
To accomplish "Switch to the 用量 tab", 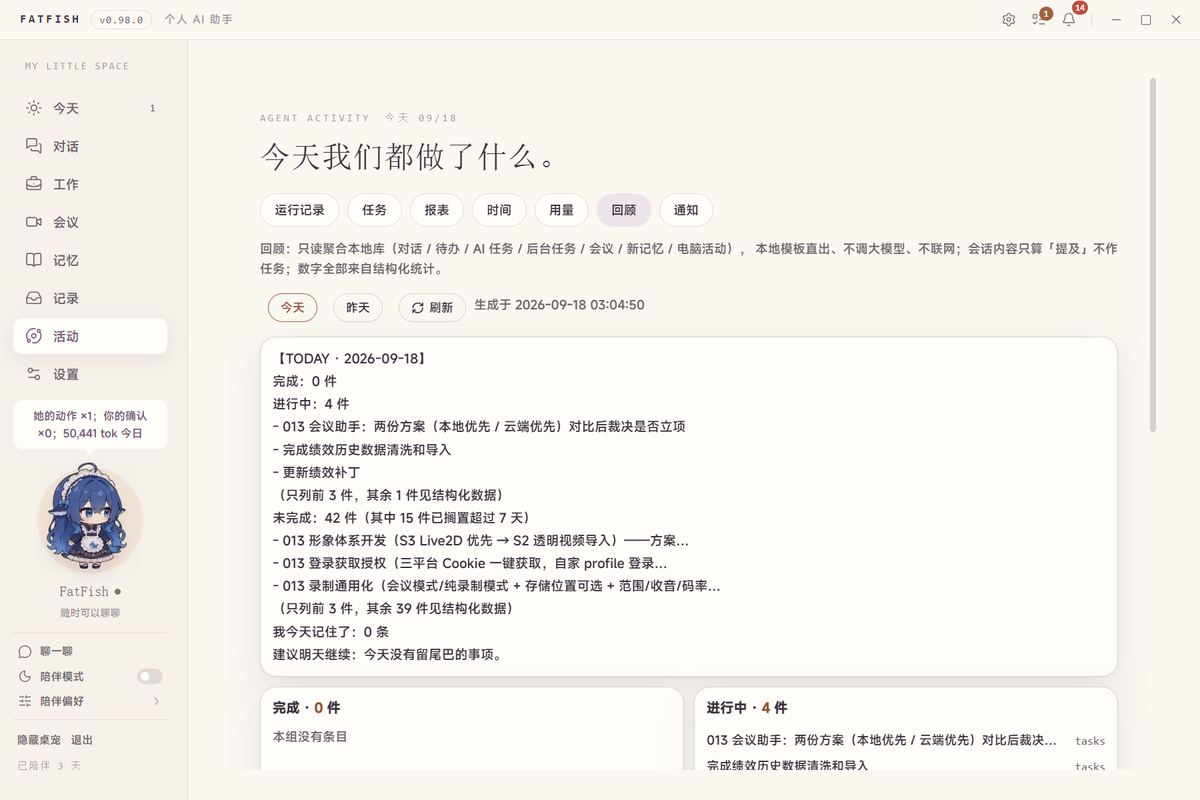I will 562,210.
